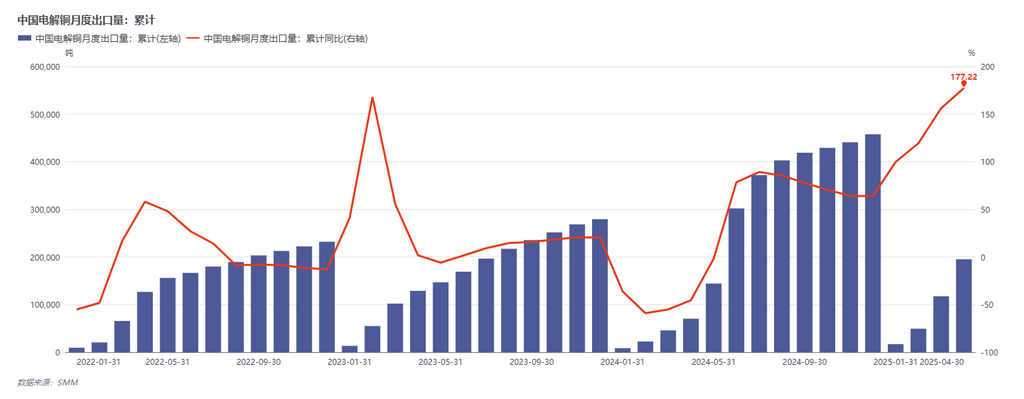Click the last bar for 2025-04-30

coord(963,306)
